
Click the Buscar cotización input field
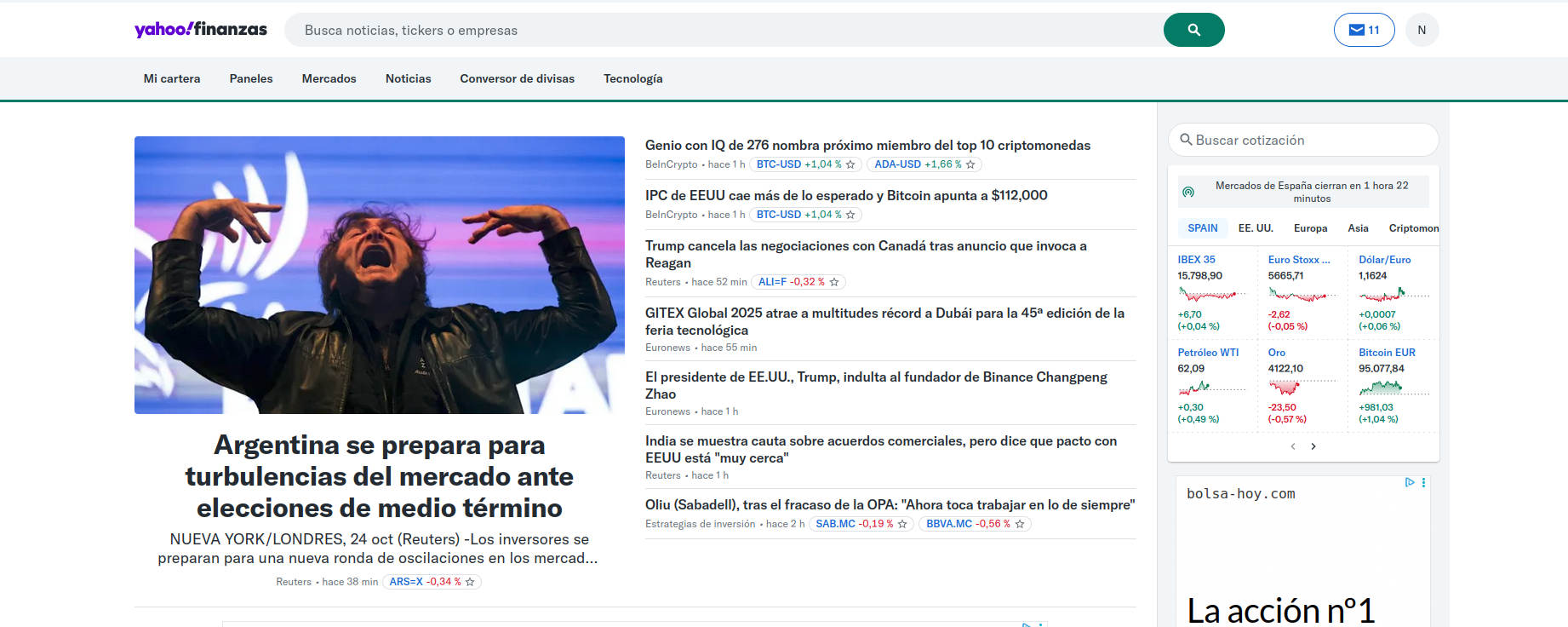(1303, 140)
